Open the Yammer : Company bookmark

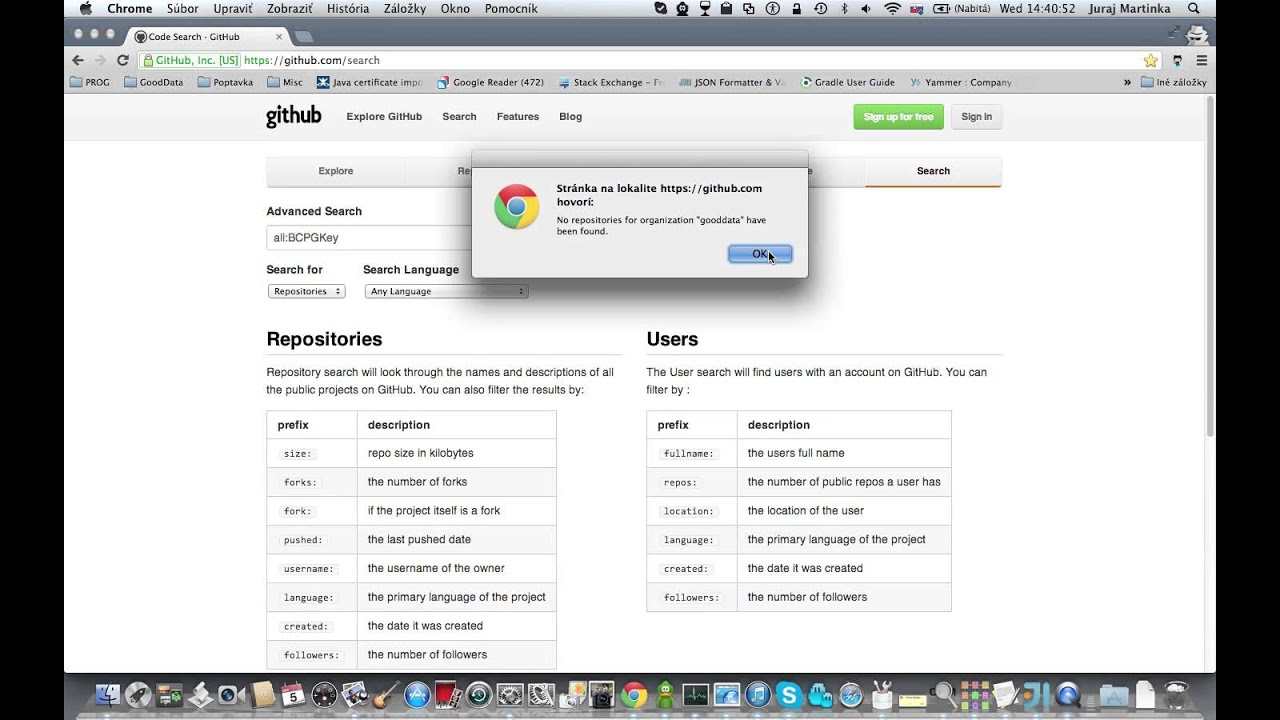pos(961,82)
